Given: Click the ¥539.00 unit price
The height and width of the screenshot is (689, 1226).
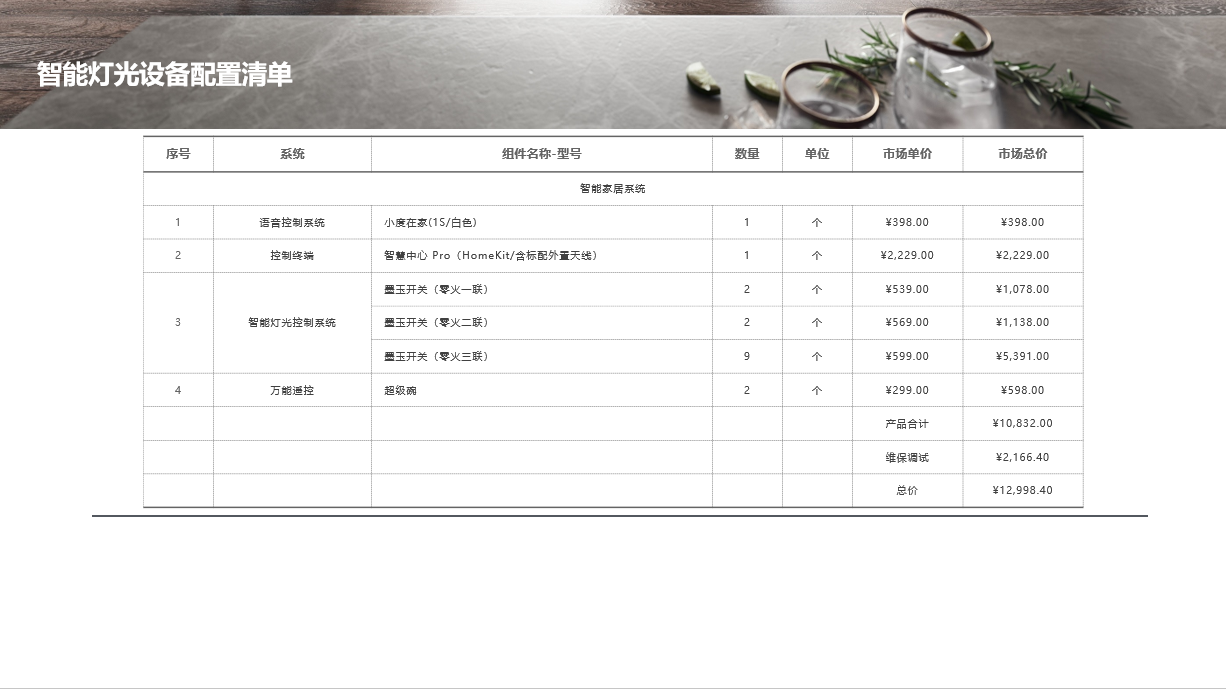Looking at the screenshot, I should tap(907, 290).
